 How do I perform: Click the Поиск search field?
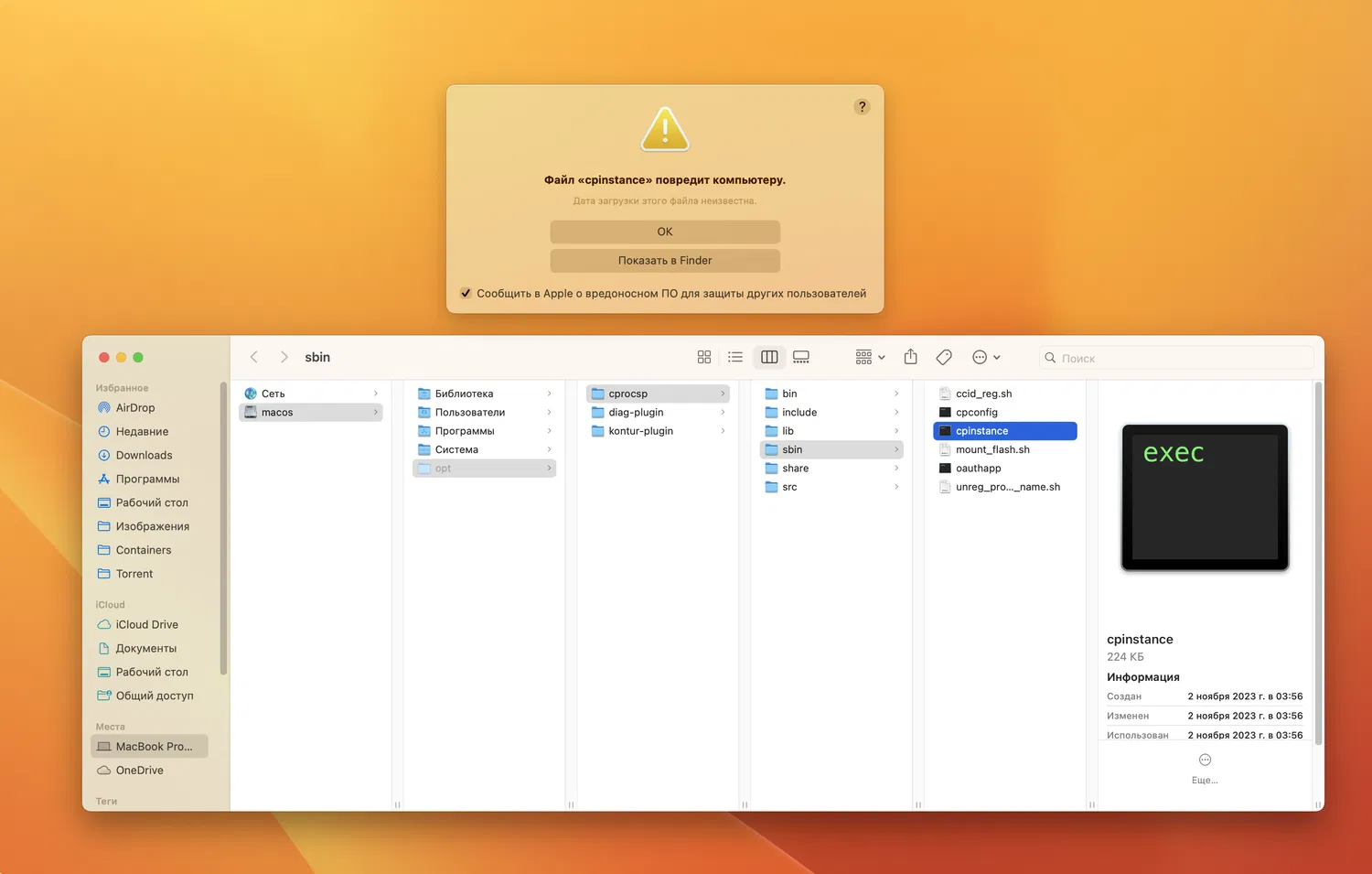(x=1176, y=358)
